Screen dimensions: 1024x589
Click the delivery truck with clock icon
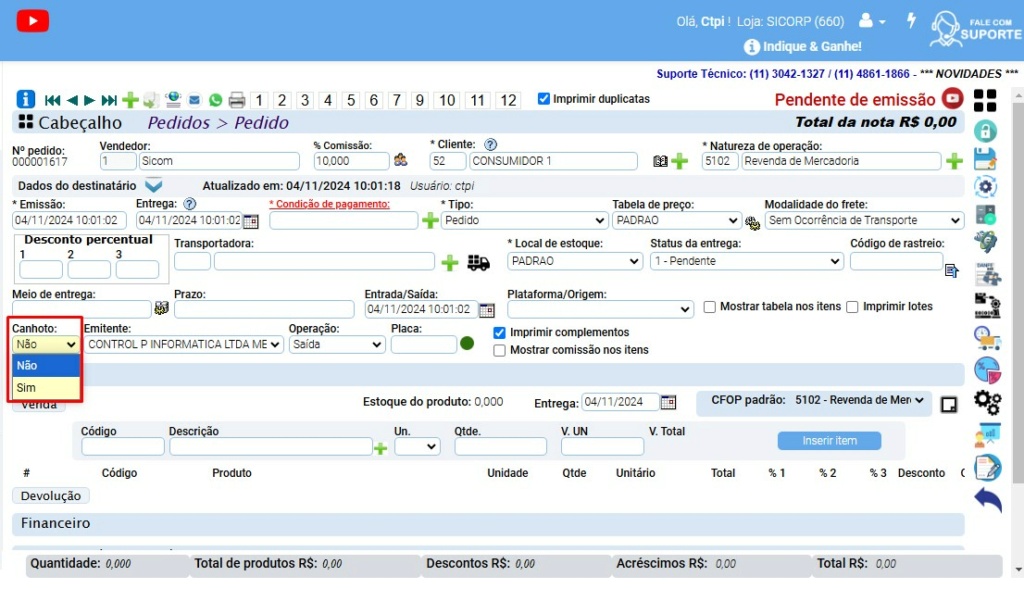coord(987,338)
